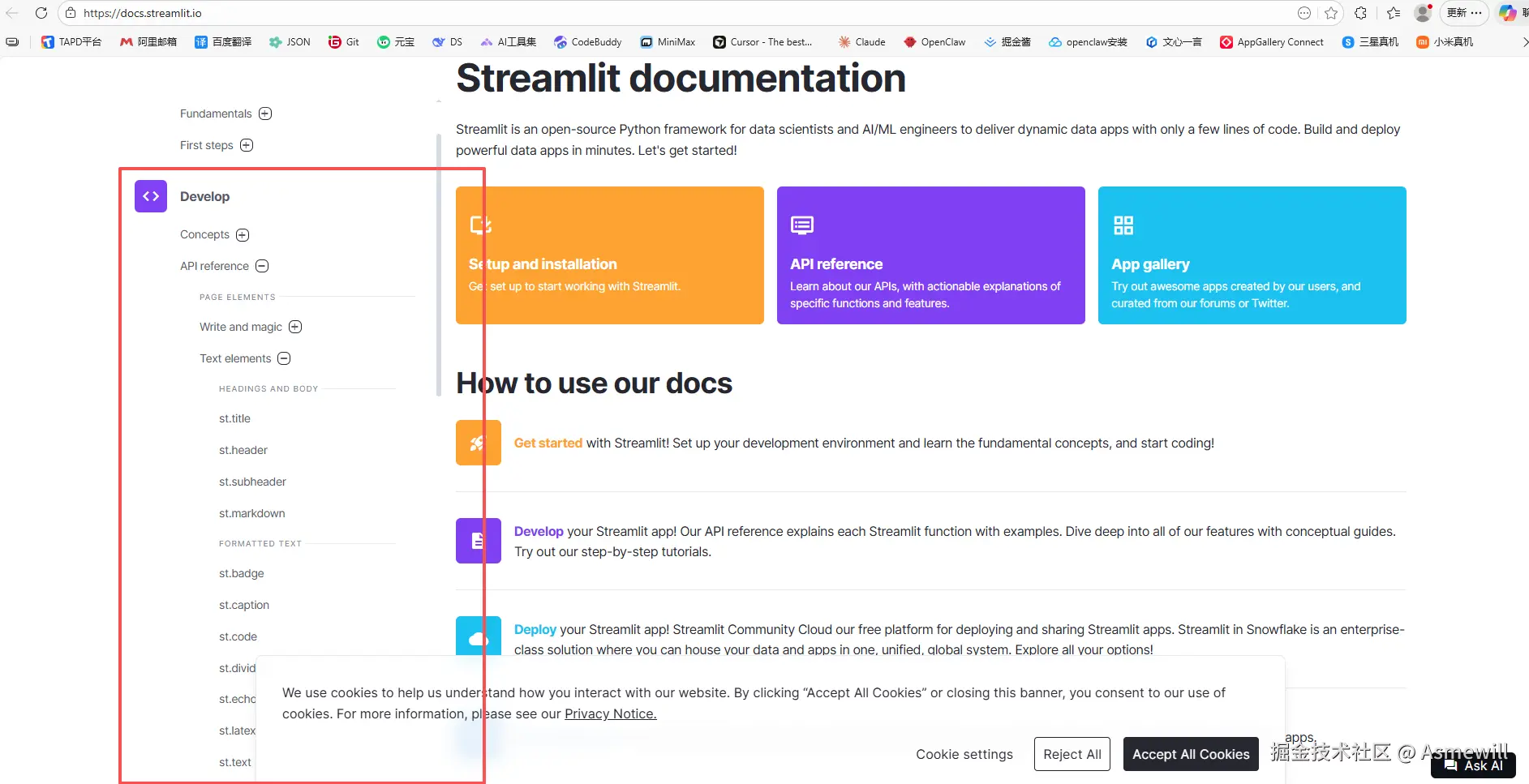
Task: Show more bookmarks with the overflow chevron
Action: [x=1523, y=42]
